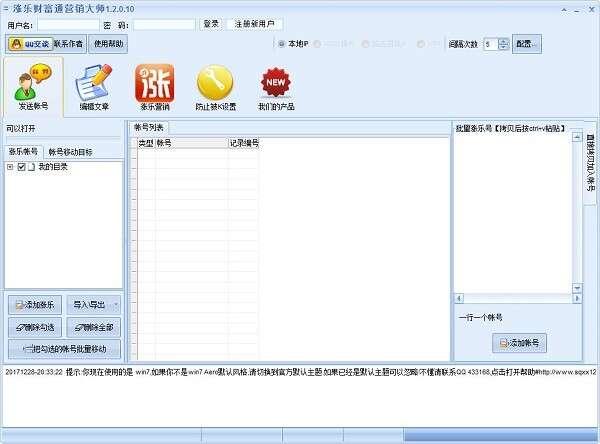Click the 登录 login button
The width and height of the screenshot is (600, 444).
pos(211,23)
